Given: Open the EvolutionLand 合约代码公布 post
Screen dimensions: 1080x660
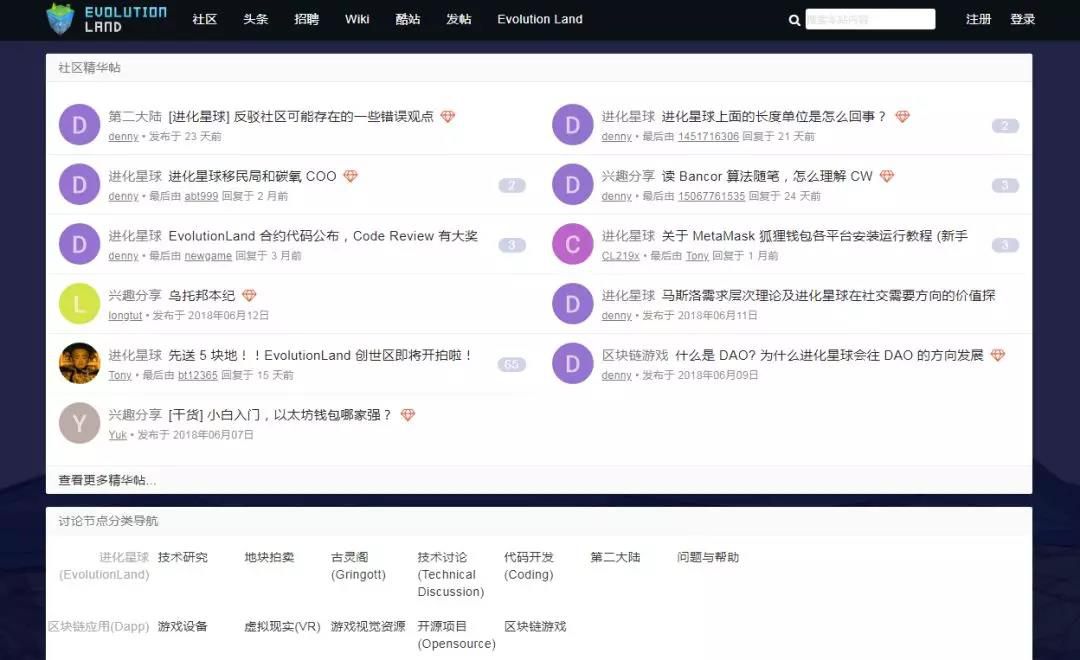Looking at the screenshot, I should [x=322, y=236].
